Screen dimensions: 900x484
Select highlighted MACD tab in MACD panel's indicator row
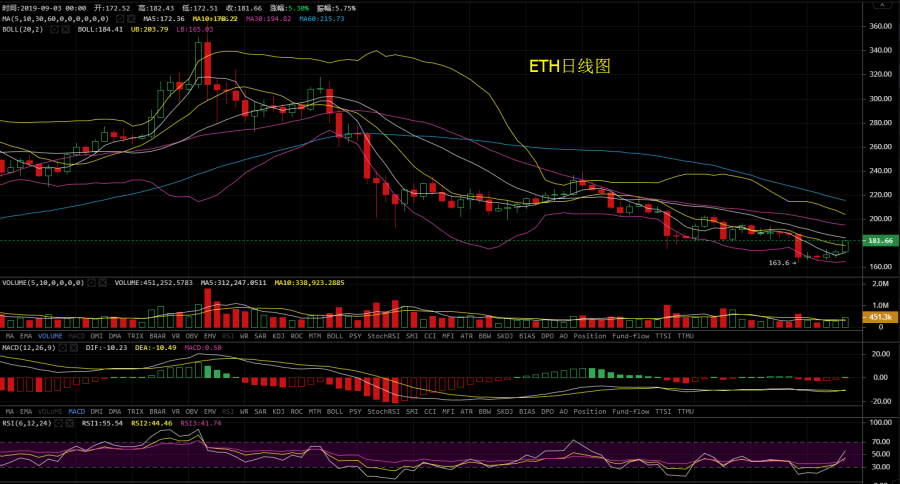click(76, 412)
